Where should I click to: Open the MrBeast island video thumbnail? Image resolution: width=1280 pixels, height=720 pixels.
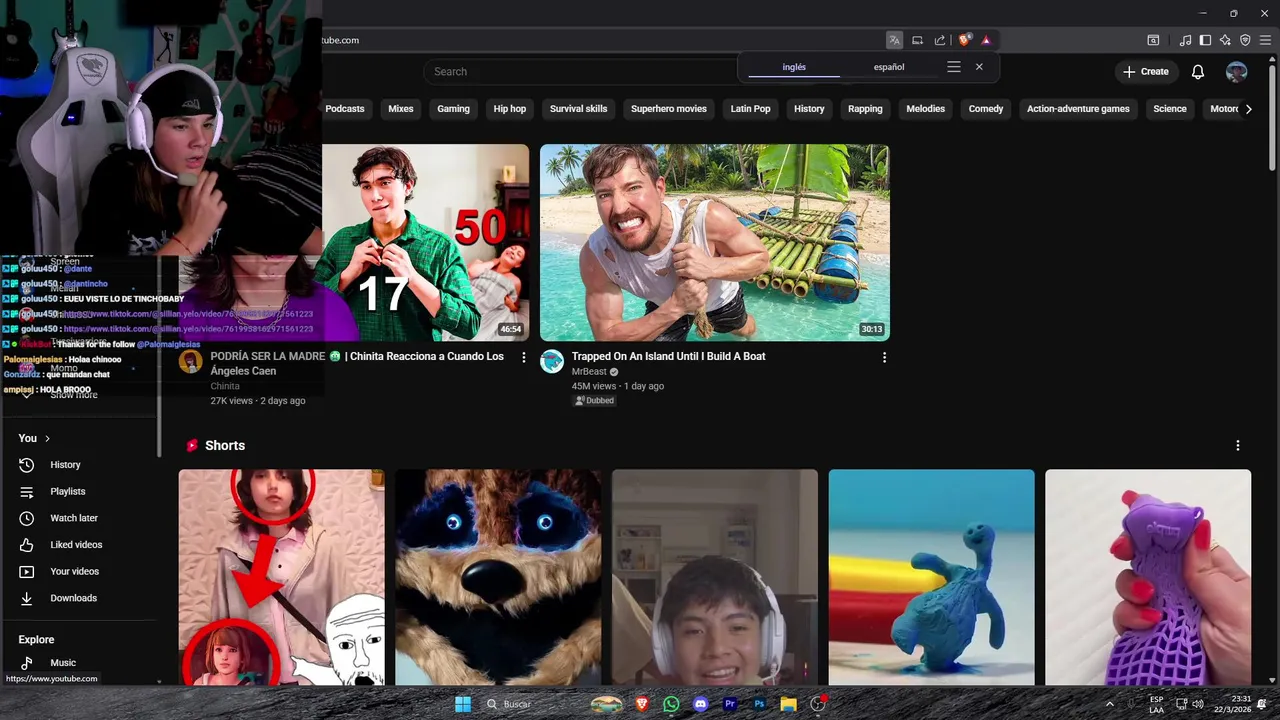click(x=715, y=242)
